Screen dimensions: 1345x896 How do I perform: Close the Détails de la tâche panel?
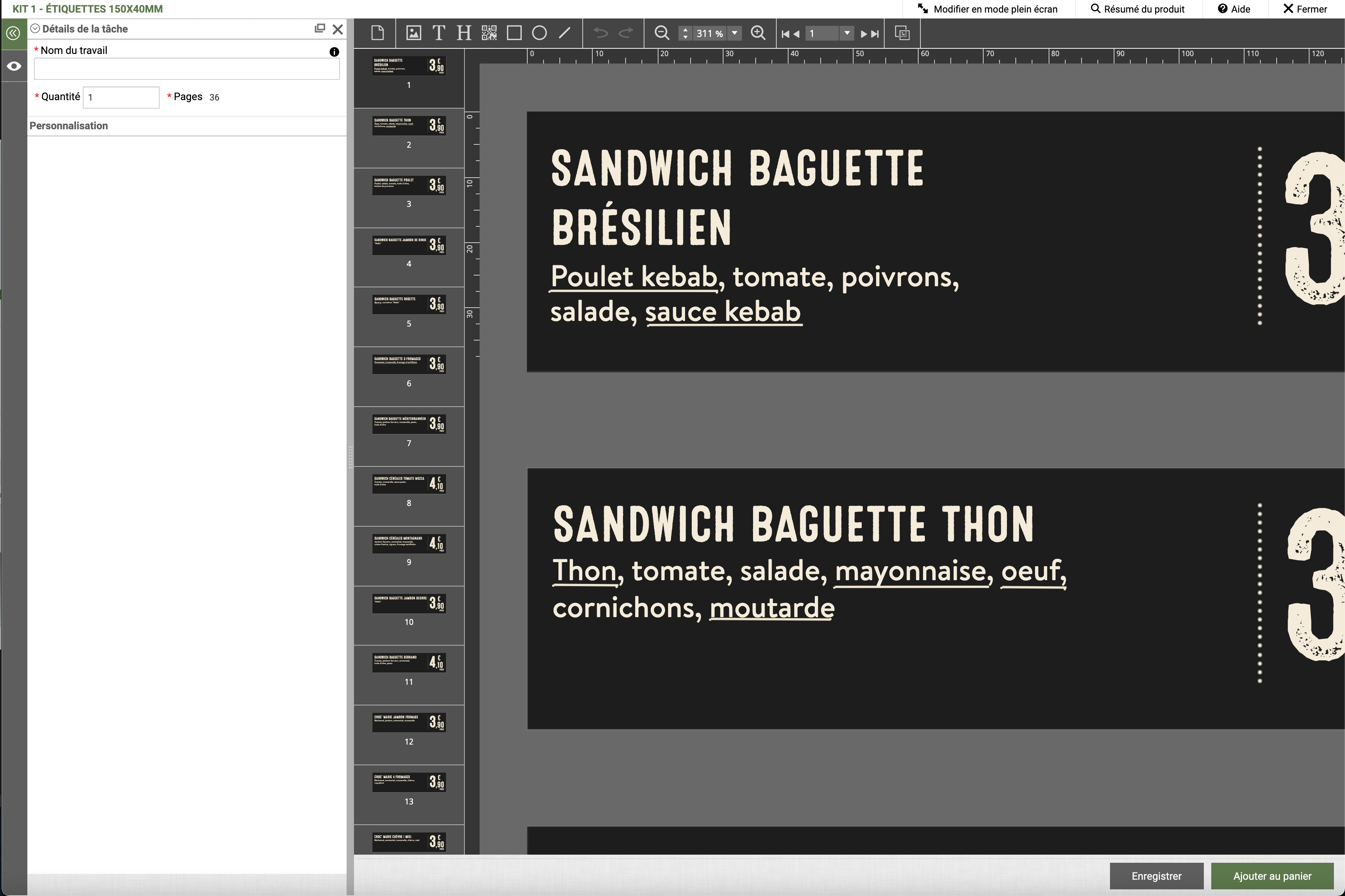tap(338, 29)
